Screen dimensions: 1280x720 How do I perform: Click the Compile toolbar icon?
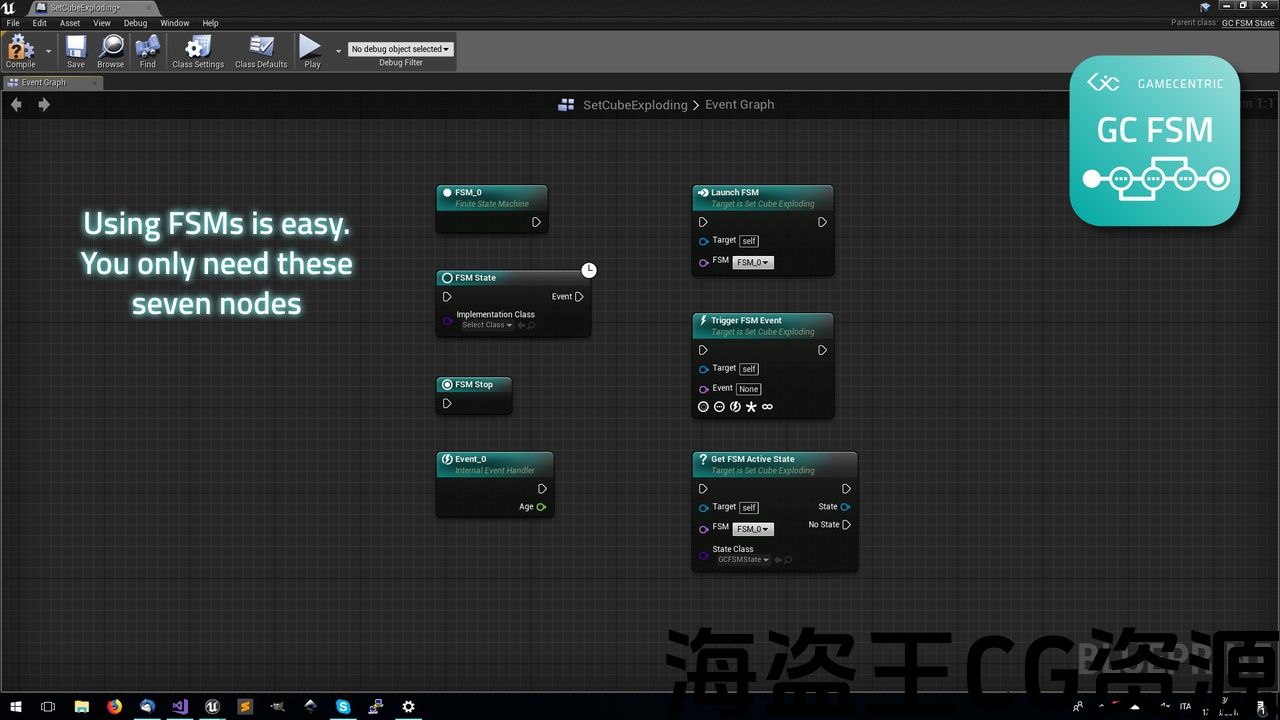click(x=20, y=51)
